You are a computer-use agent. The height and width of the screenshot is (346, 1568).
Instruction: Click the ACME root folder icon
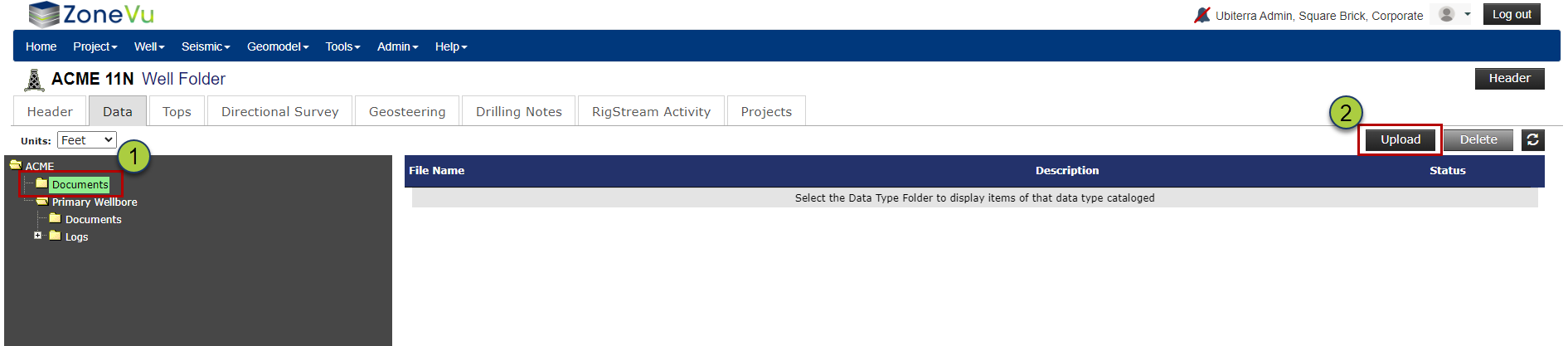(x=16, y=165)
